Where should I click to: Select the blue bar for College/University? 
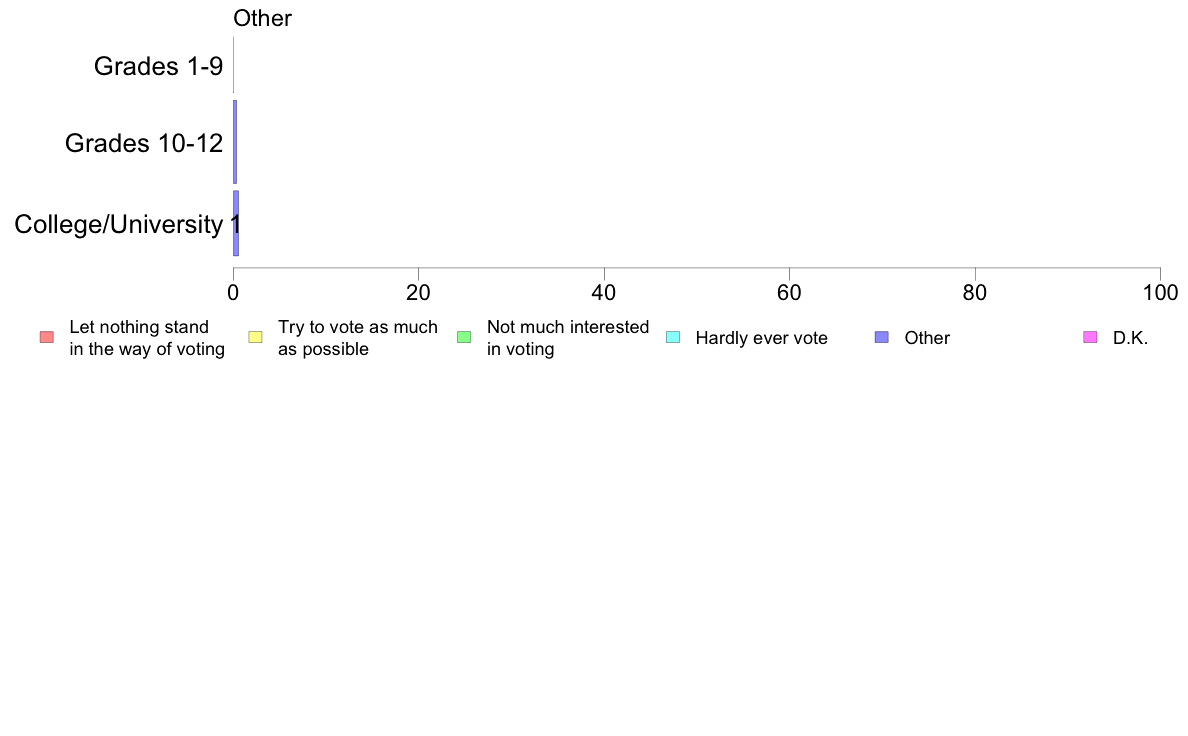[236, 223]
